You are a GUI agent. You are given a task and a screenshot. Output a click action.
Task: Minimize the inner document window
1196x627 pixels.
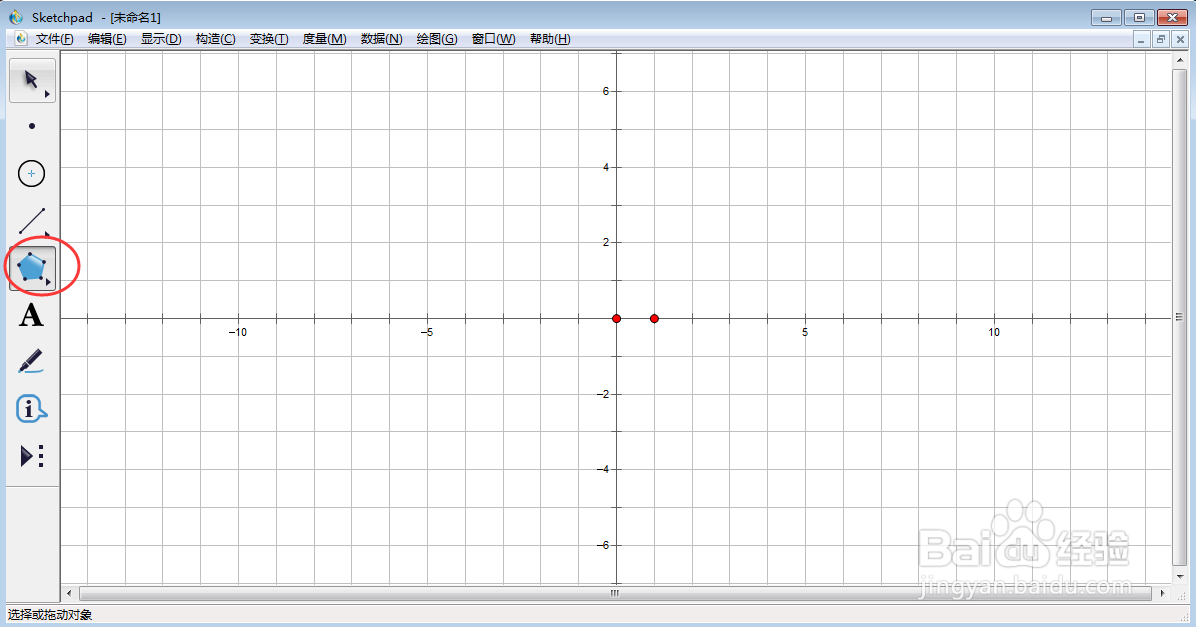1141,39
